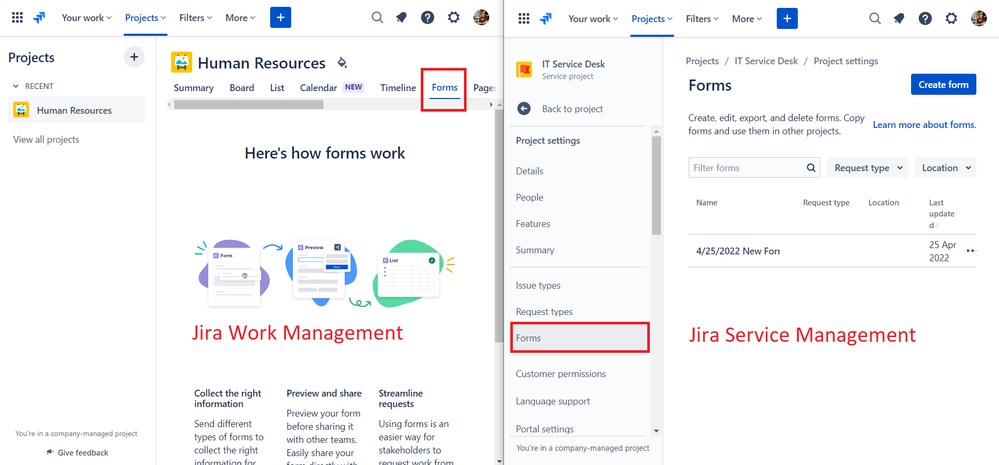Open help icon in IT Service Desk window
Screen dimensions: 999x465
pyautogui.click(x=925, y=18)
